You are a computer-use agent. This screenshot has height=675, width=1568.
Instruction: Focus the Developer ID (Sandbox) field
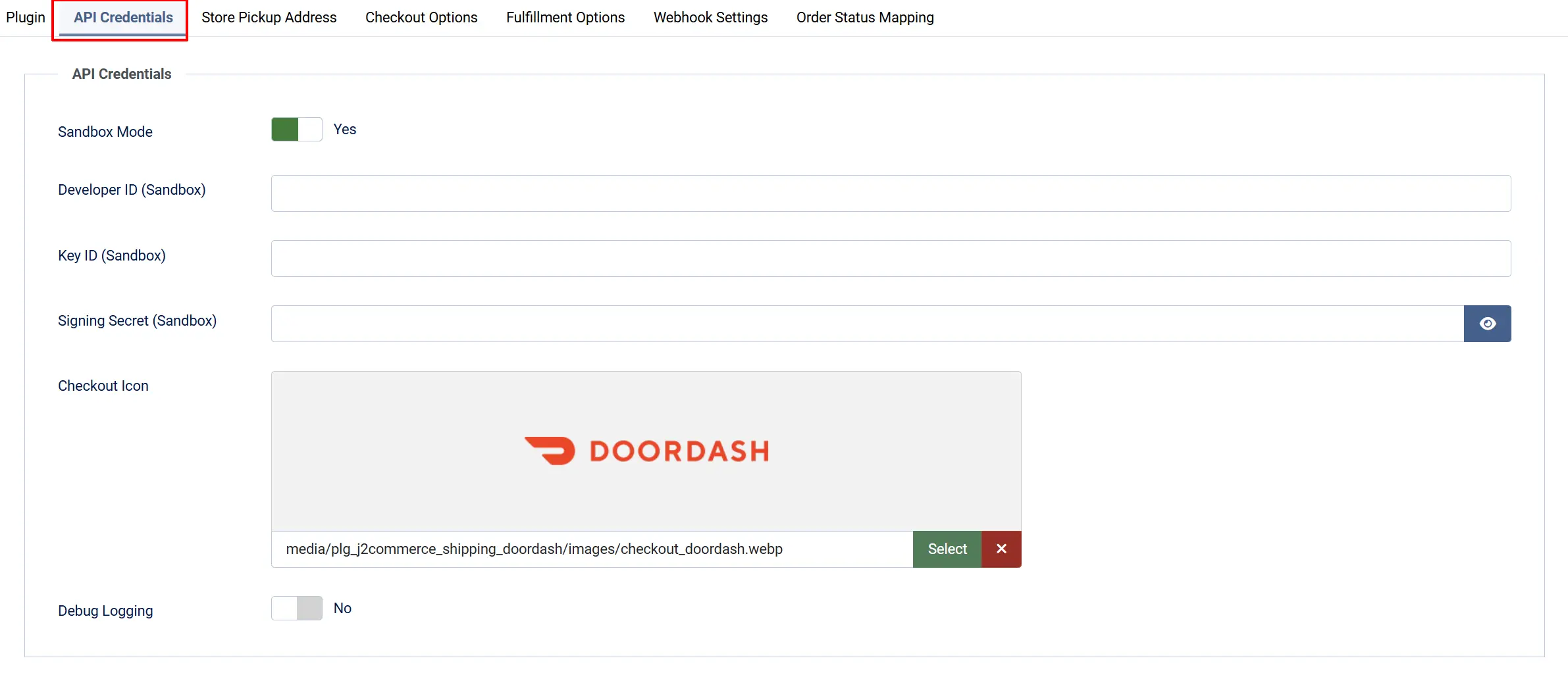pos(891,193)
